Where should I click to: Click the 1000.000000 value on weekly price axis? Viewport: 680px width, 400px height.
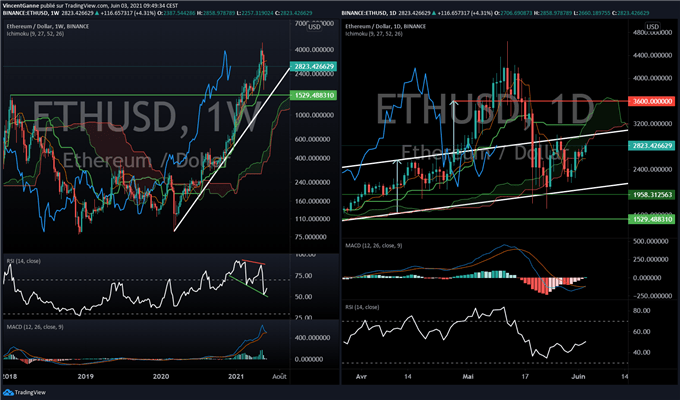coord(314,115)
